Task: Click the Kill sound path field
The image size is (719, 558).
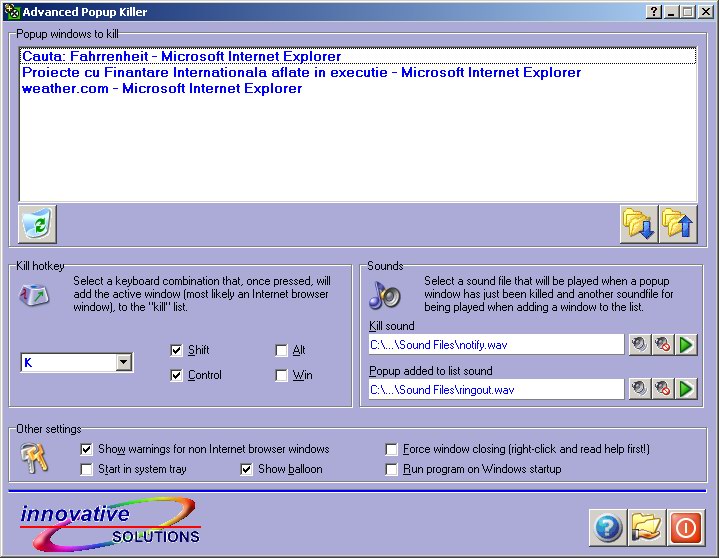Action: (x=496, y=344)
